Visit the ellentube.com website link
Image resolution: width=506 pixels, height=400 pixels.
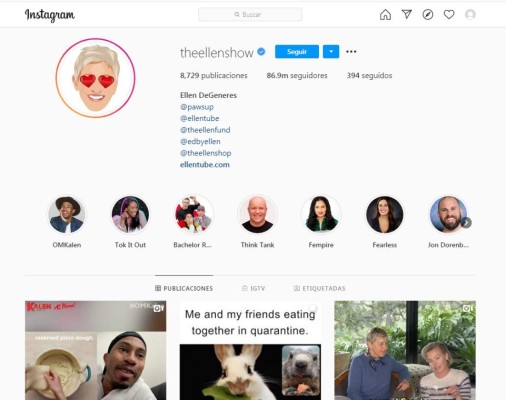pyautogui.click(x=205, y=165)
